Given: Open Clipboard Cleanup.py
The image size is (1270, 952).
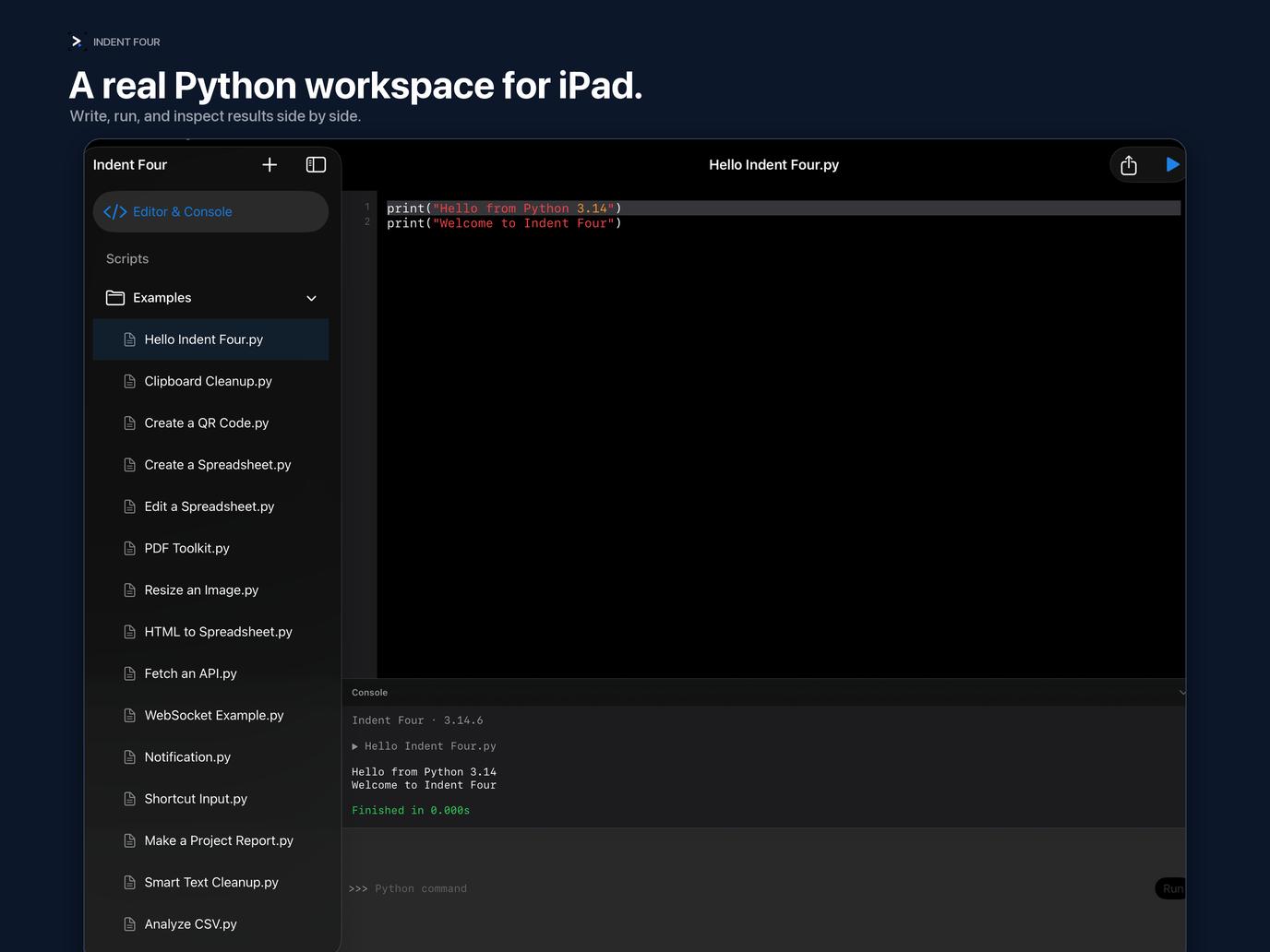Looking at the screenshot, I should [x=210, y=381].
